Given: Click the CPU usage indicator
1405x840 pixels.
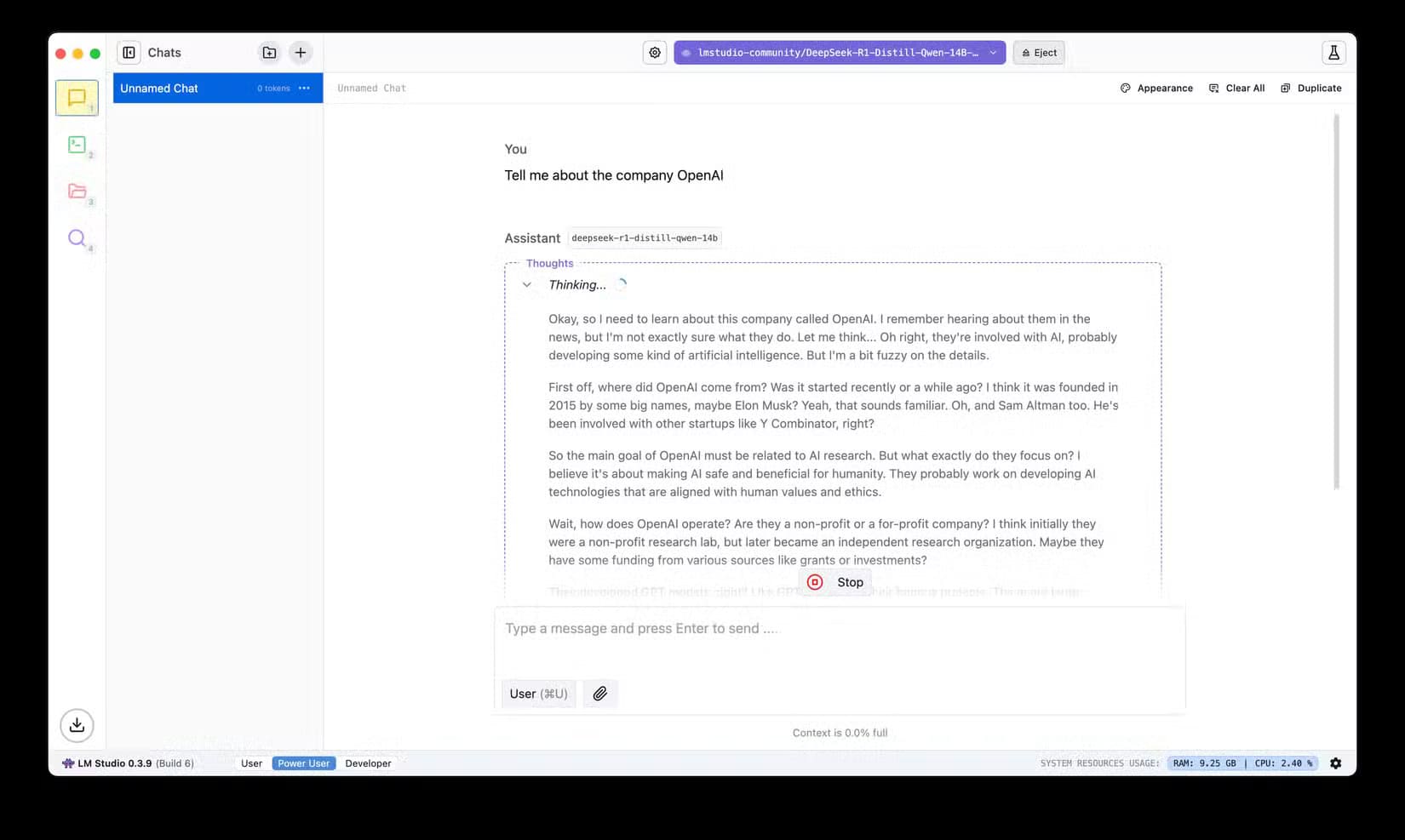Looking at the screenshot, I should [x=1283, y=763].
